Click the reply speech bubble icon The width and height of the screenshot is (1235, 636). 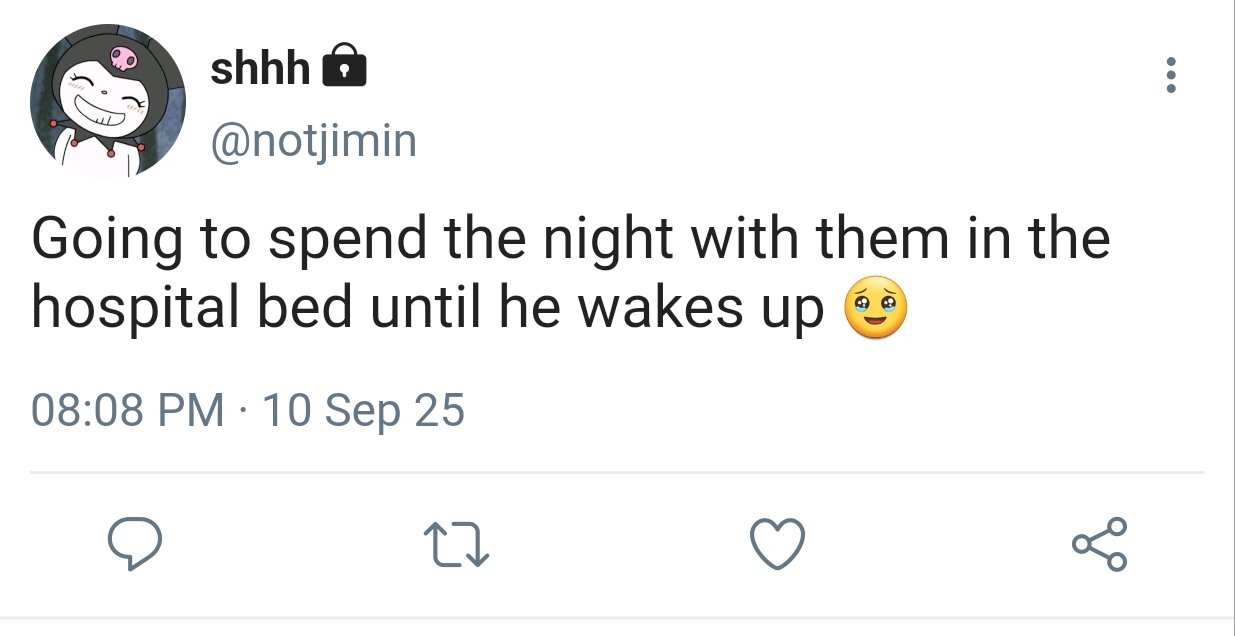(x=134, y=545)
